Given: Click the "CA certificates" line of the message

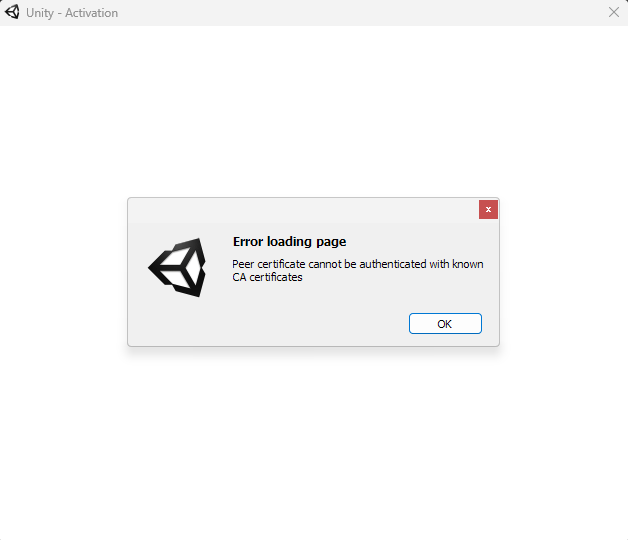Looking at the screenshot, I should pyautogui.click(x=267, y=277).
